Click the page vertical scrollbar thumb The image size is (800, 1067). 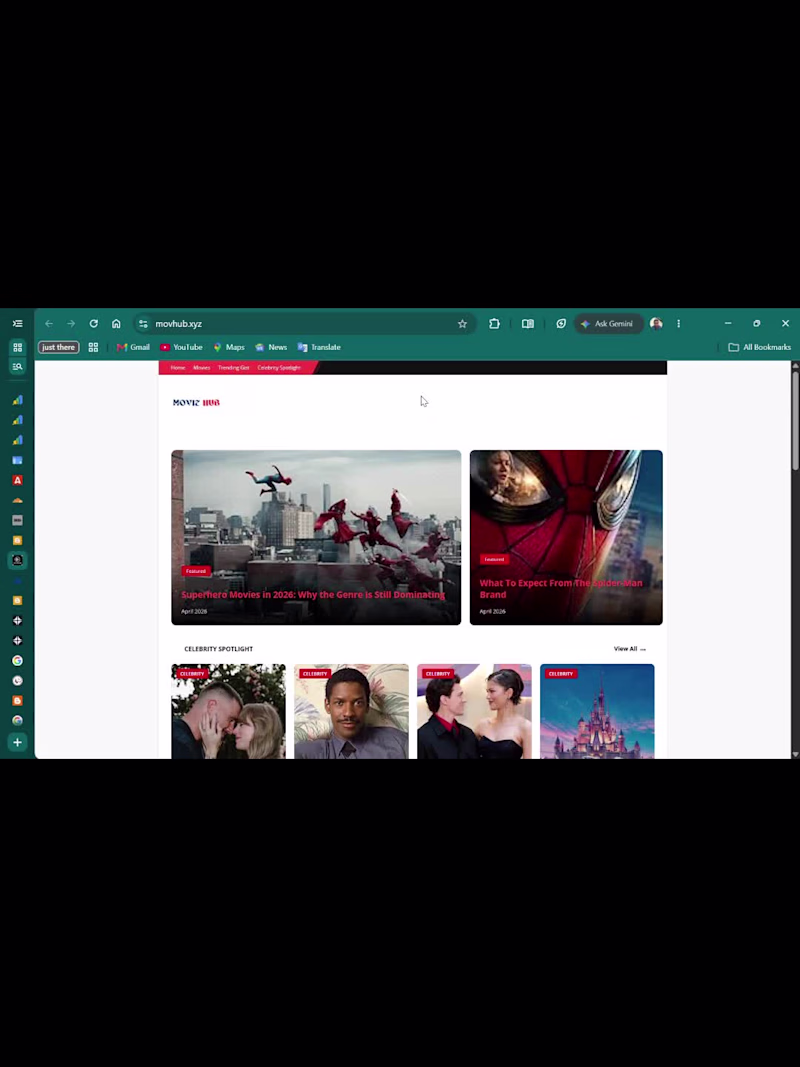(x=795, y=421)
